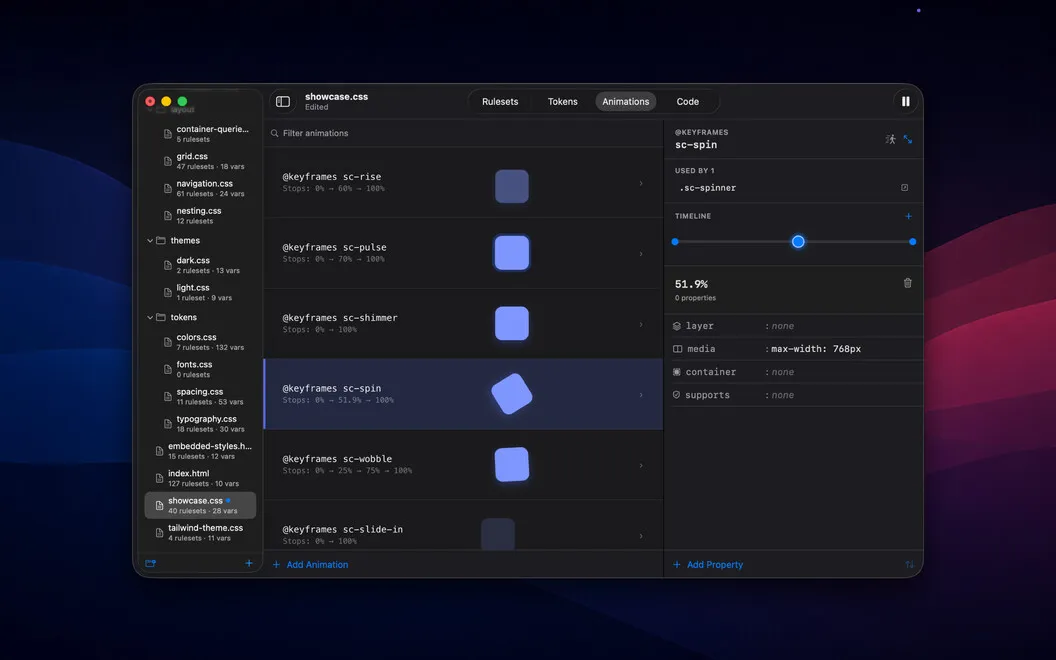Click the layer row stack icon
Screen dimensions: 1056x660
pyautogui.click(x=677, y=326)
